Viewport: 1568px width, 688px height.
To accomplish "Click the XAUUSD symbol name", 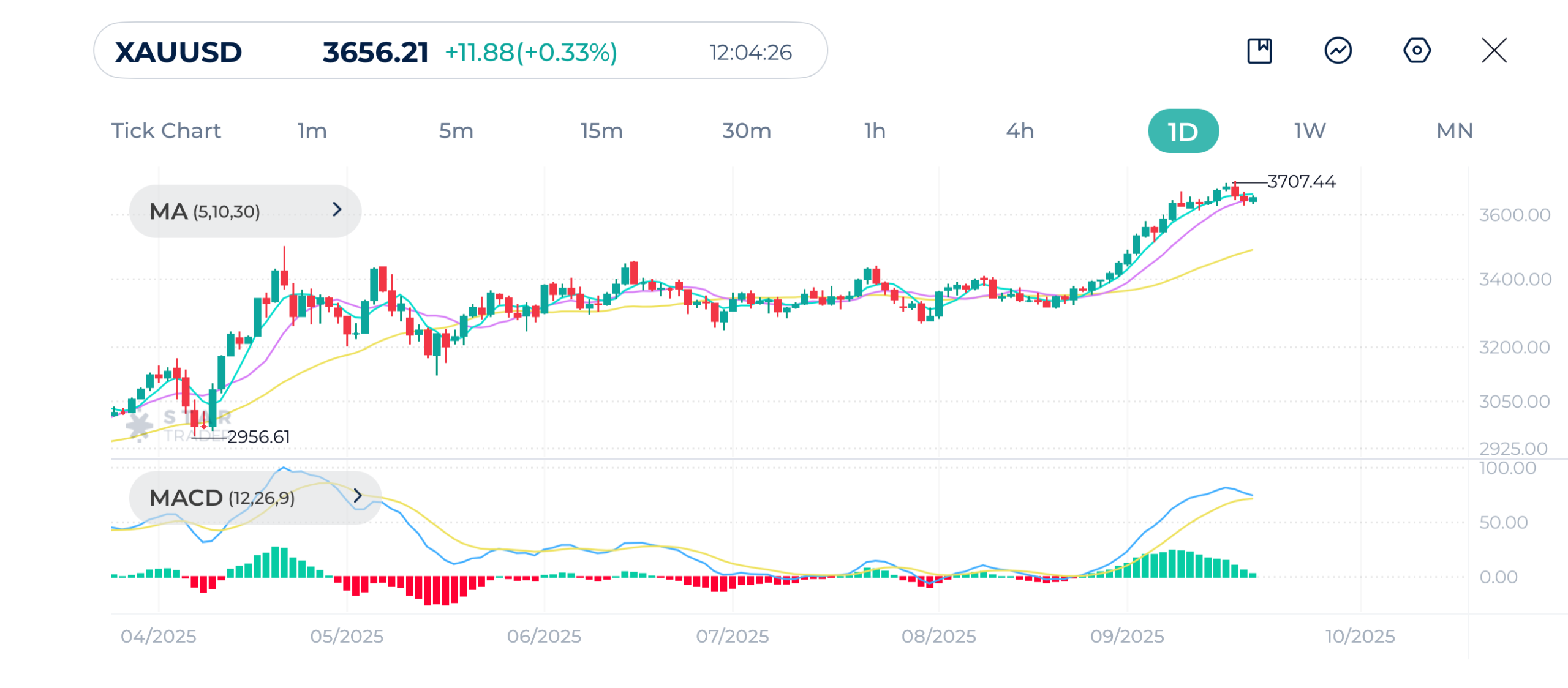I will (x=178, y=53).
